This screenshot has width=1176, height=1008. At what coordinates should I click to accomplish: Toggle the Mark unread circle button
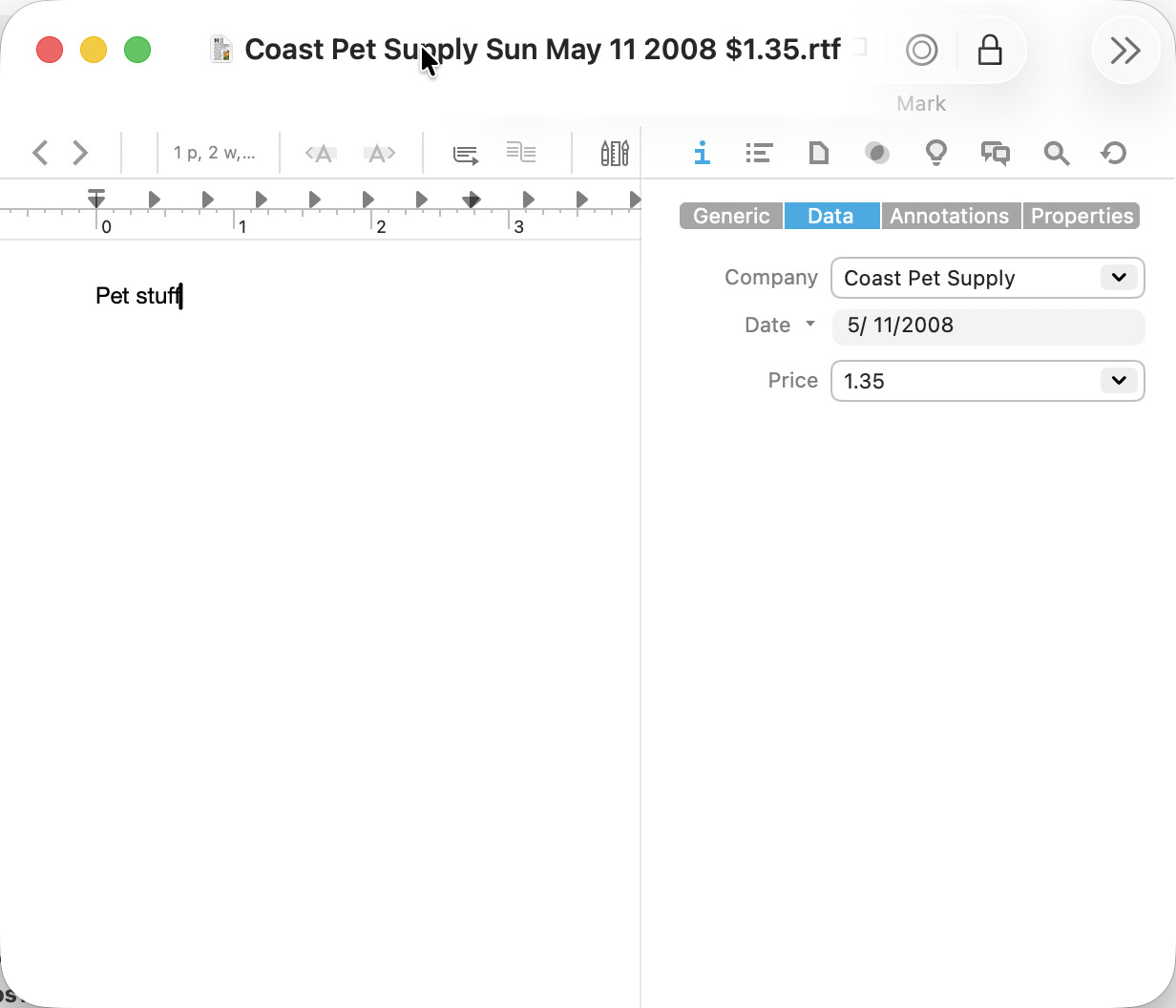pyautogui.click(x=921, y=51)
